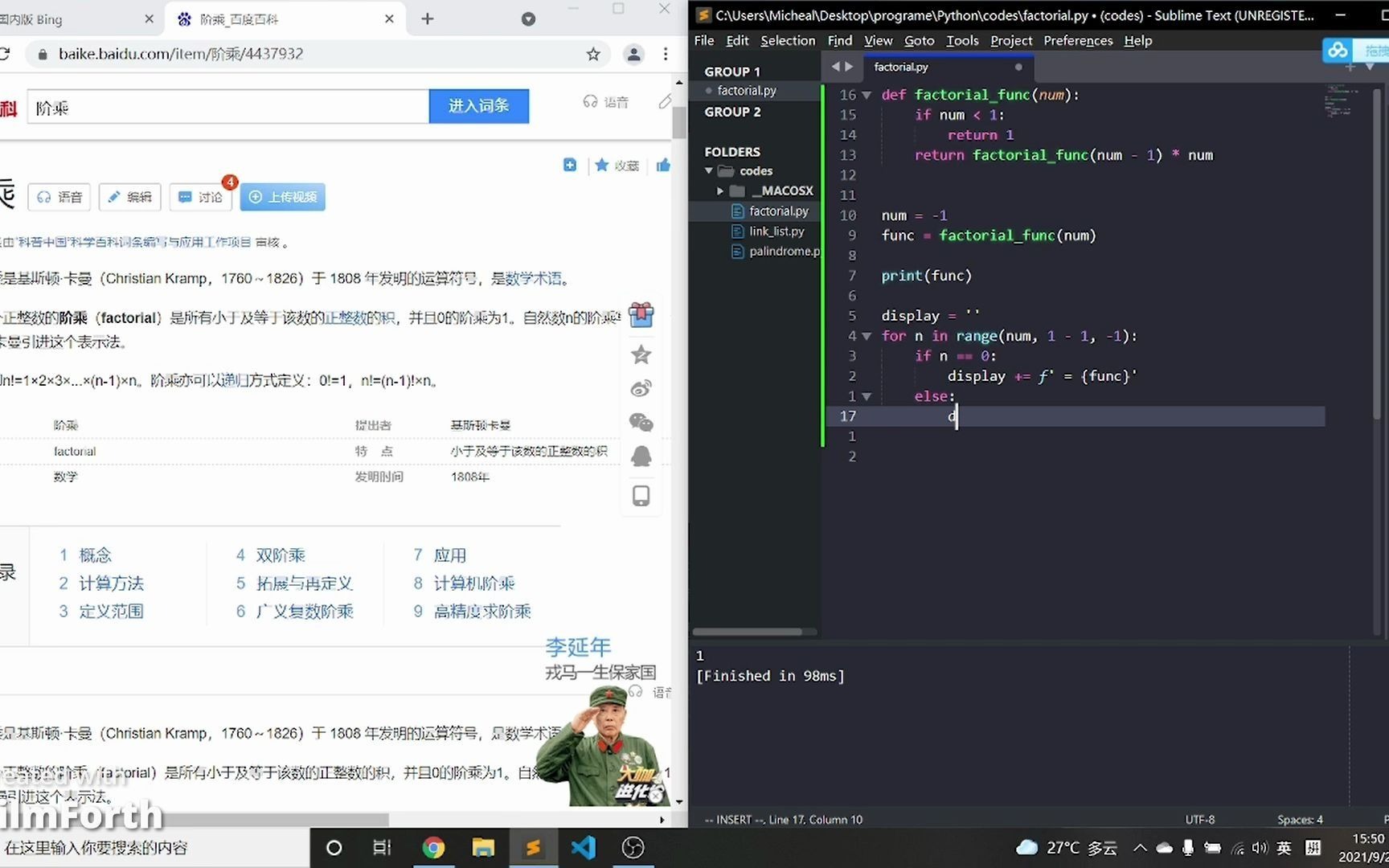Open link_list.py in the FOLDERS tree

point(776,231)
